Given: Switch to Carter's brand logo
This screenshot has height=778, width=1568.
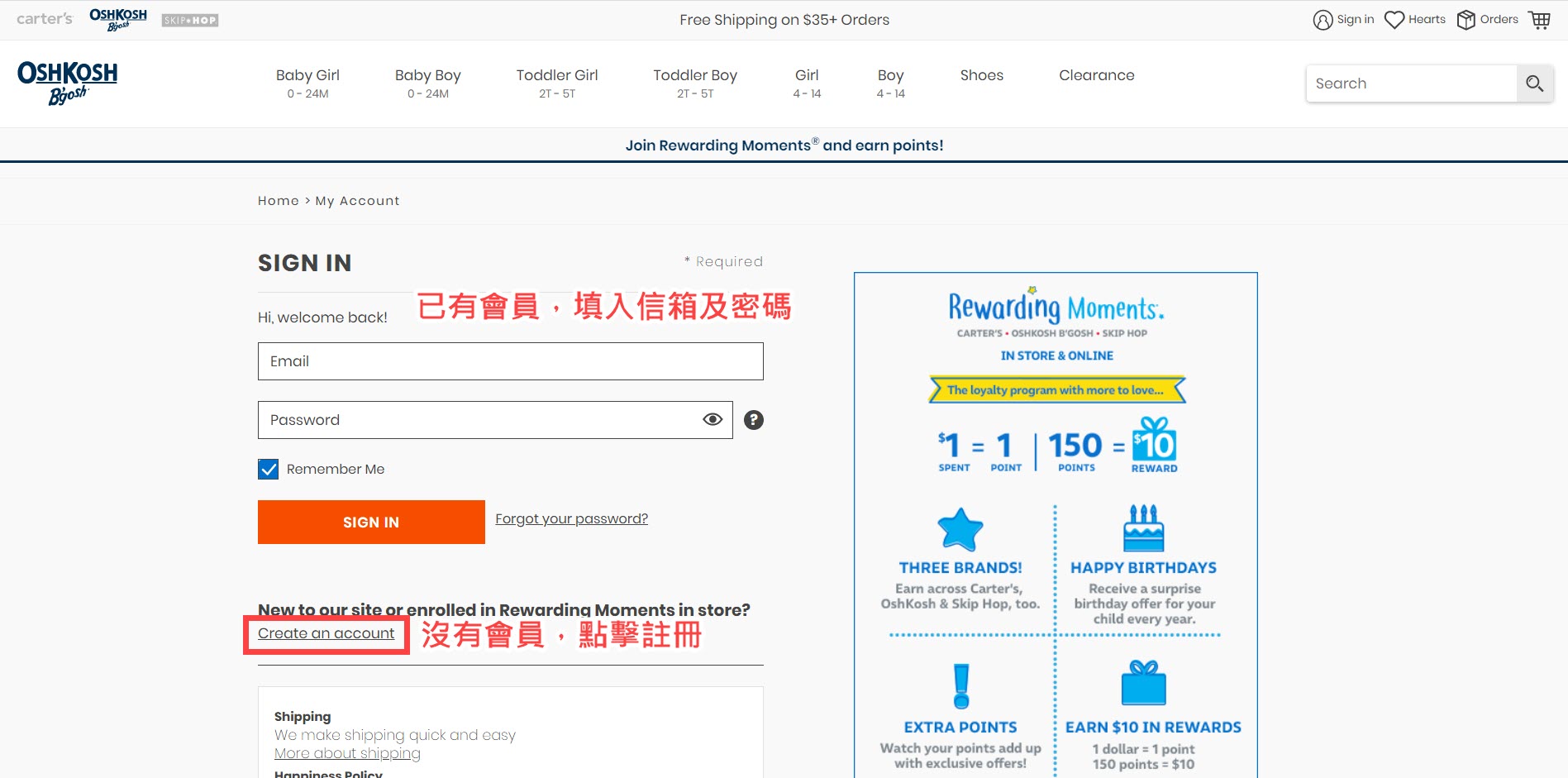Looking at the screenshot, I should 45,19.
